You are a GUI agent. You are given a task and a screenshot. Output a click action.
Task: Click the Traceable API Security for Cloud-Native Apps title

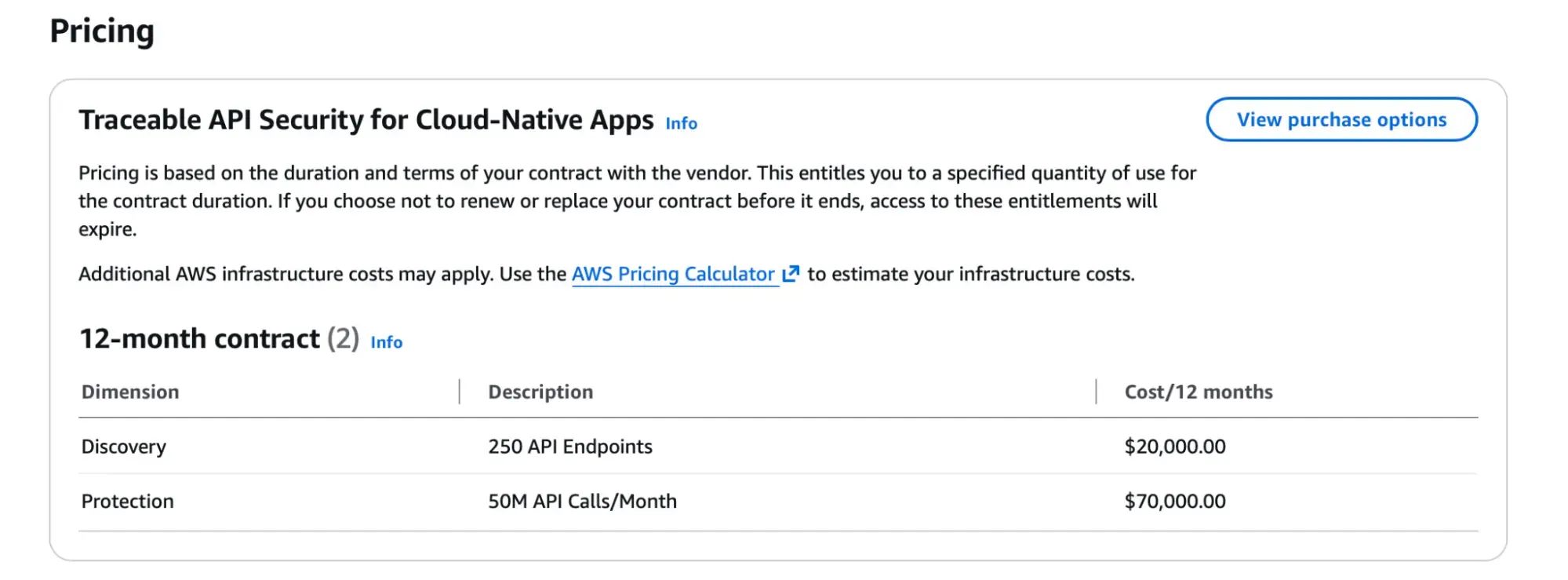(366, 120)
